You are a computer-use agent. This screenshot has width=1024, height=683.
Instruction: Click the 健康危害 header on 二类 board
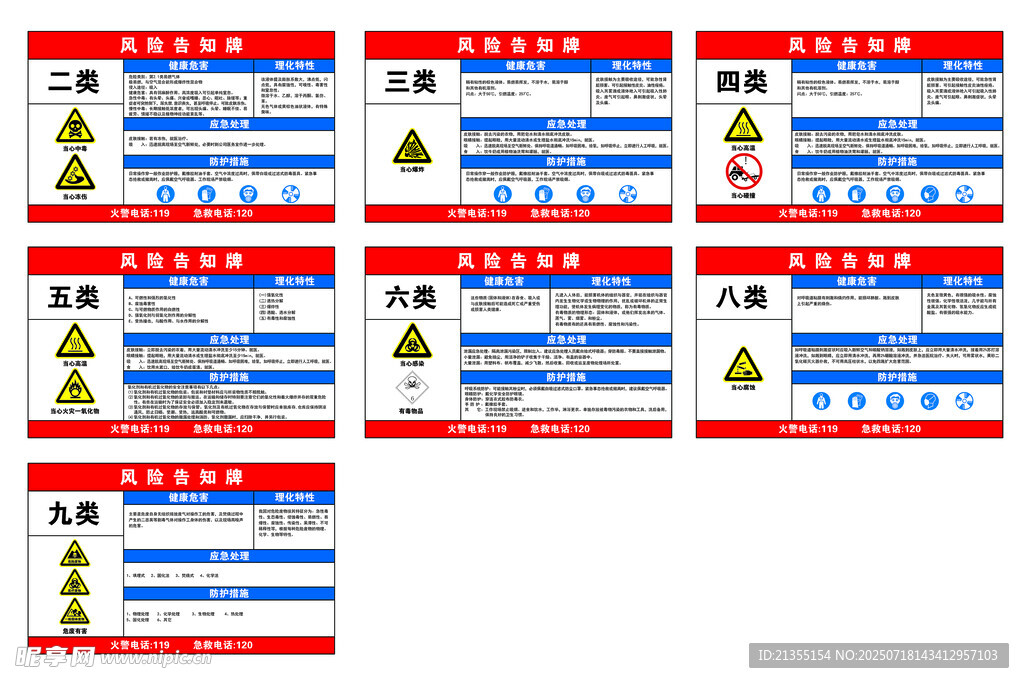[188, 65]
